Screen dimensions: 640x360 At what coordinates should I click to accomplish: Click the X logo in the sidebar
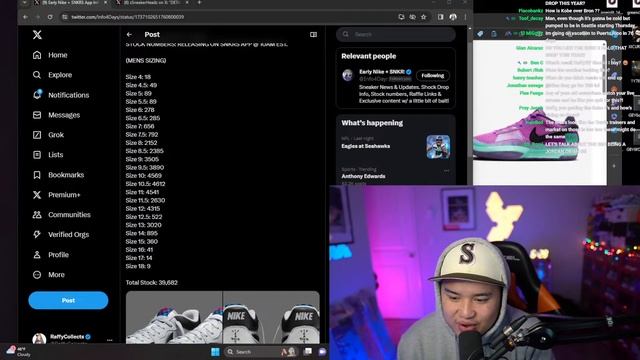tap(37, 35)
